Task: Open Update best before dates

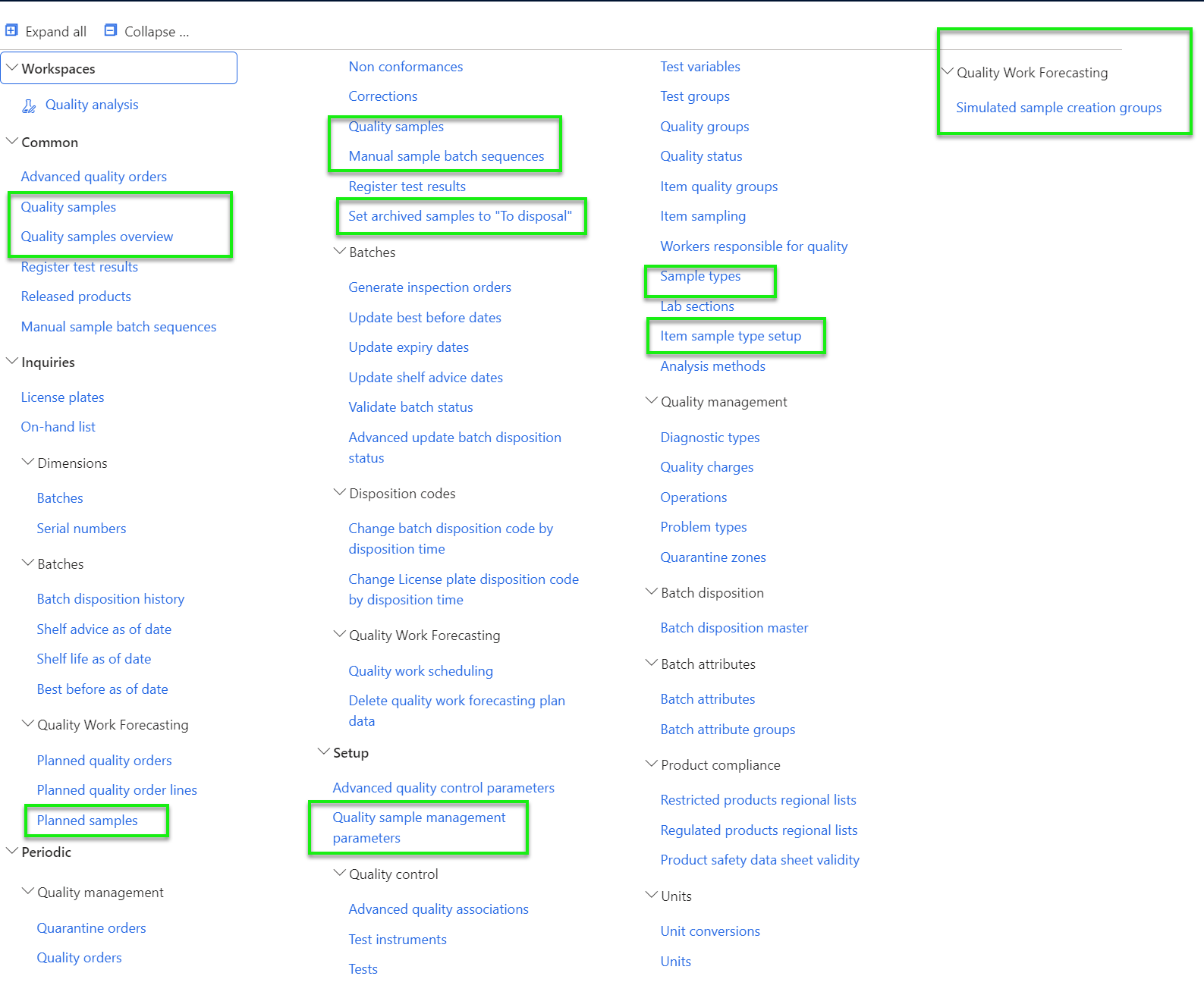Action: (x=425, y=318)
